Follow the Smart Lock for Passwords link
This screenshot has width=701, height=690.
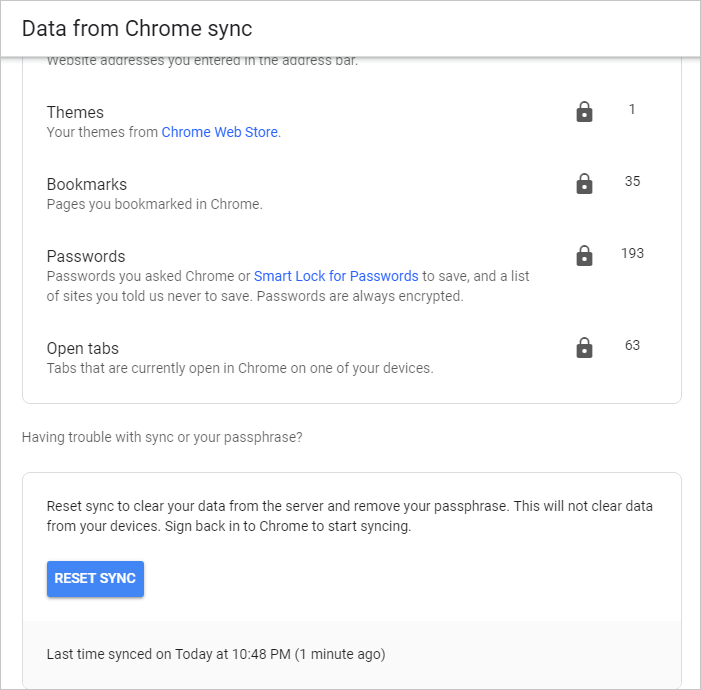pos(336,276)
